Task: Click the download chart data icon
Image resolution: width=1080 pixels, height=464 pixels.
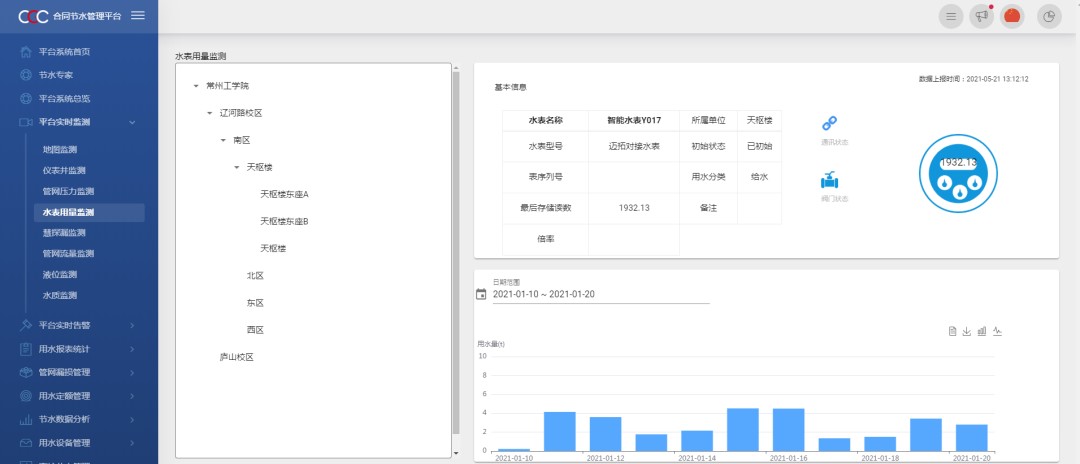Action: tap(967, 331)
